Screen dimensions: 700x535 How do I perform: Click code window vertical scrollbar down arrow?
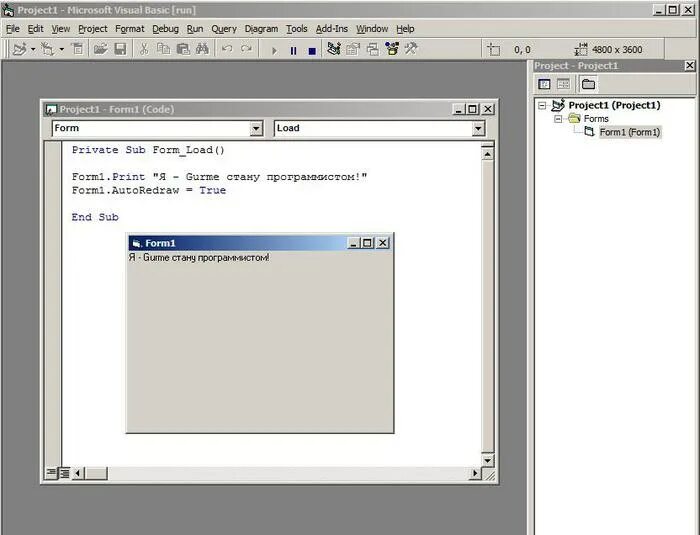488,460
